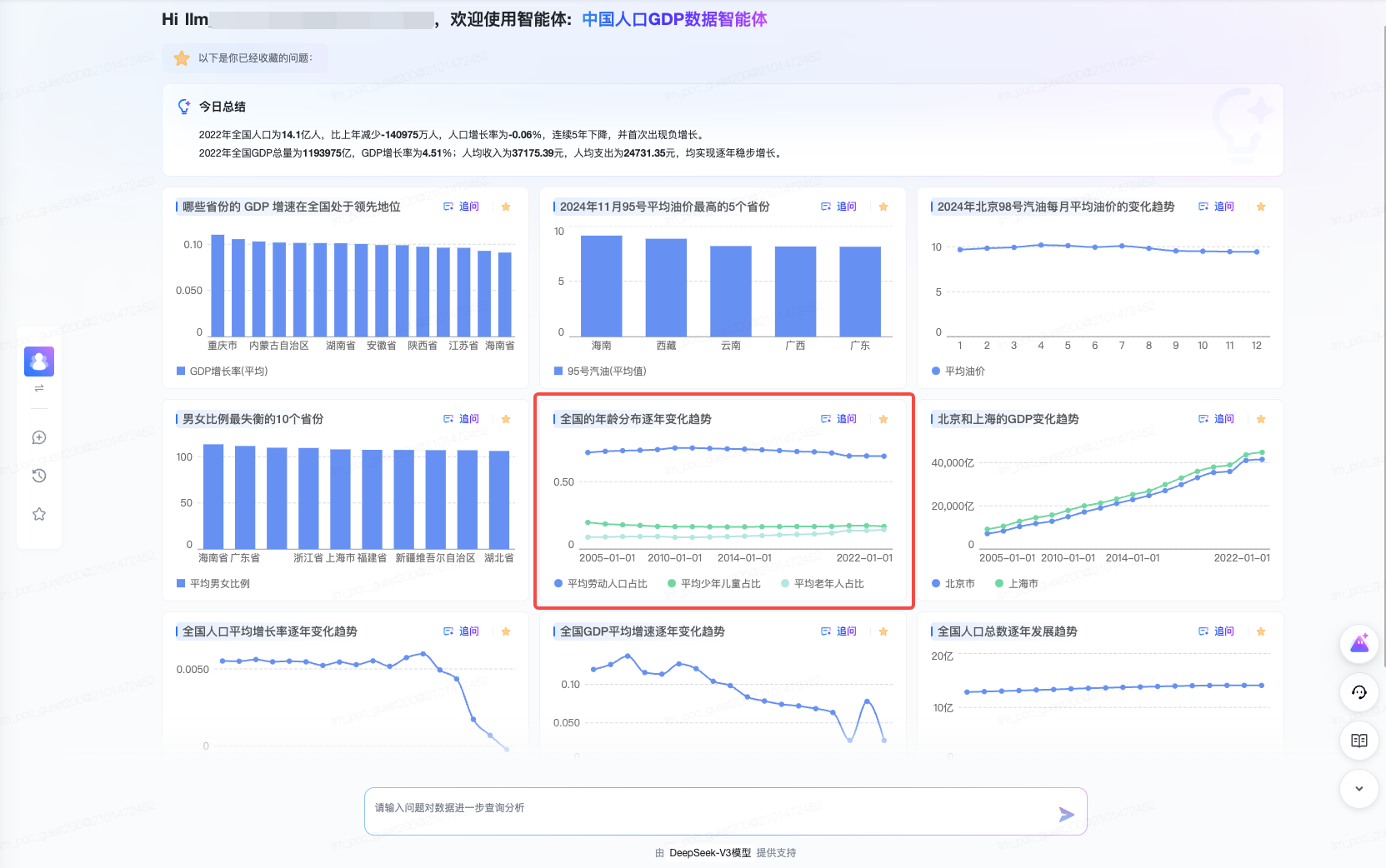
Task: Toggle 平均少年儿童占比 legend series
Action: click(x=714, y=583)
